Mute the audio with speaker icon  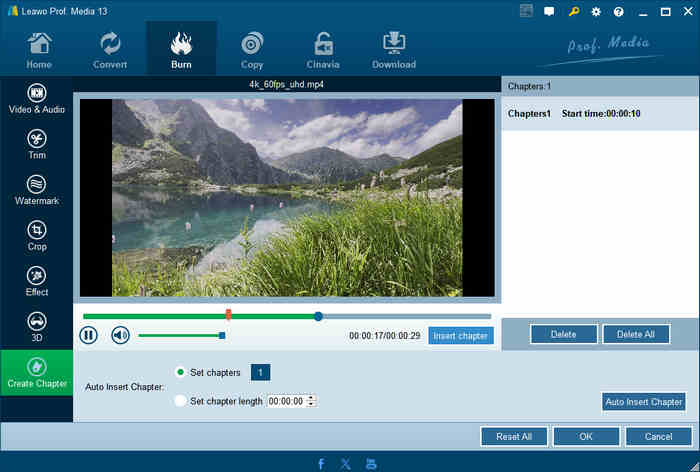pyautogui.click(x=120, y=335)
